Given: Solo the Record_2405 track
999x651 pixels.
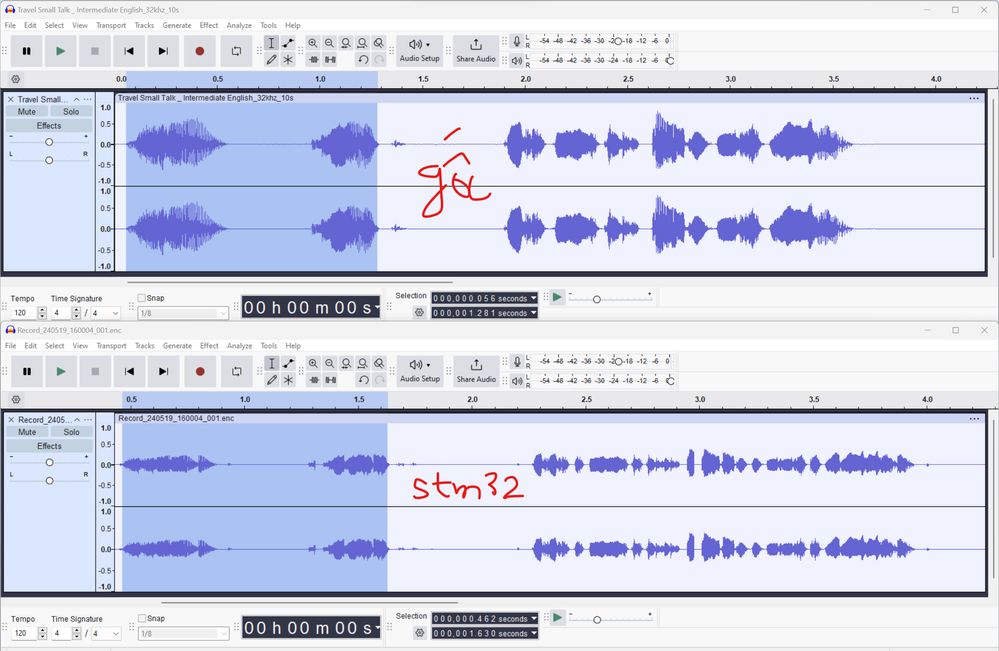Looking at the screenshot, I should pos(72,432).
